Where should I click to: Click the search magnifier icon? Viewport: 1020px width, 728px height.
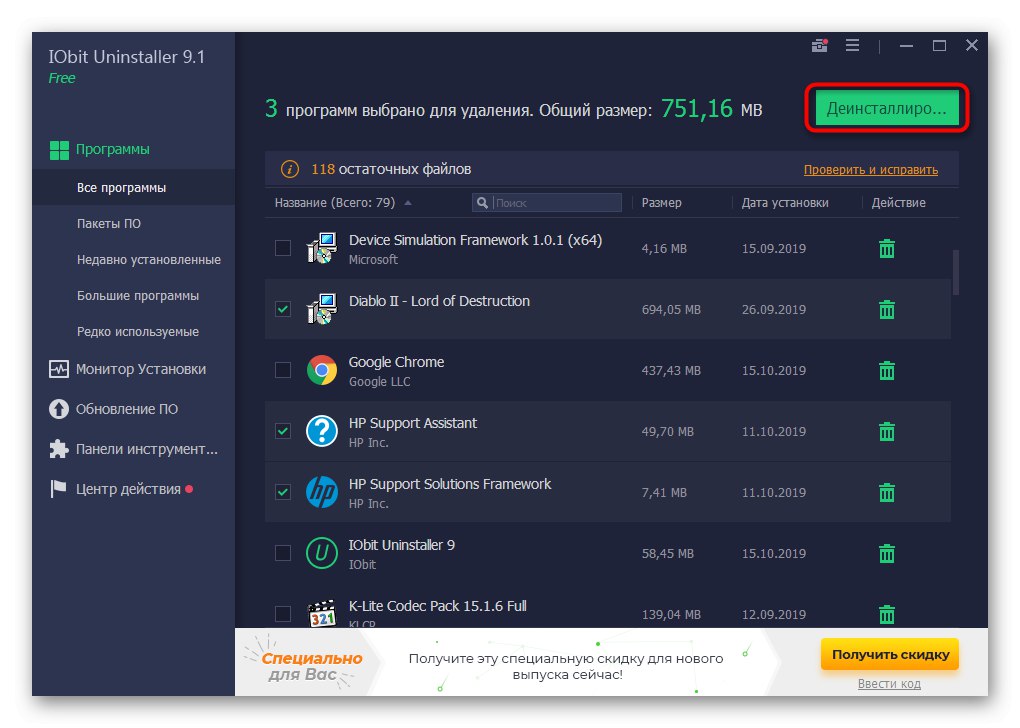pyautogui.click(x=482, y=203)
